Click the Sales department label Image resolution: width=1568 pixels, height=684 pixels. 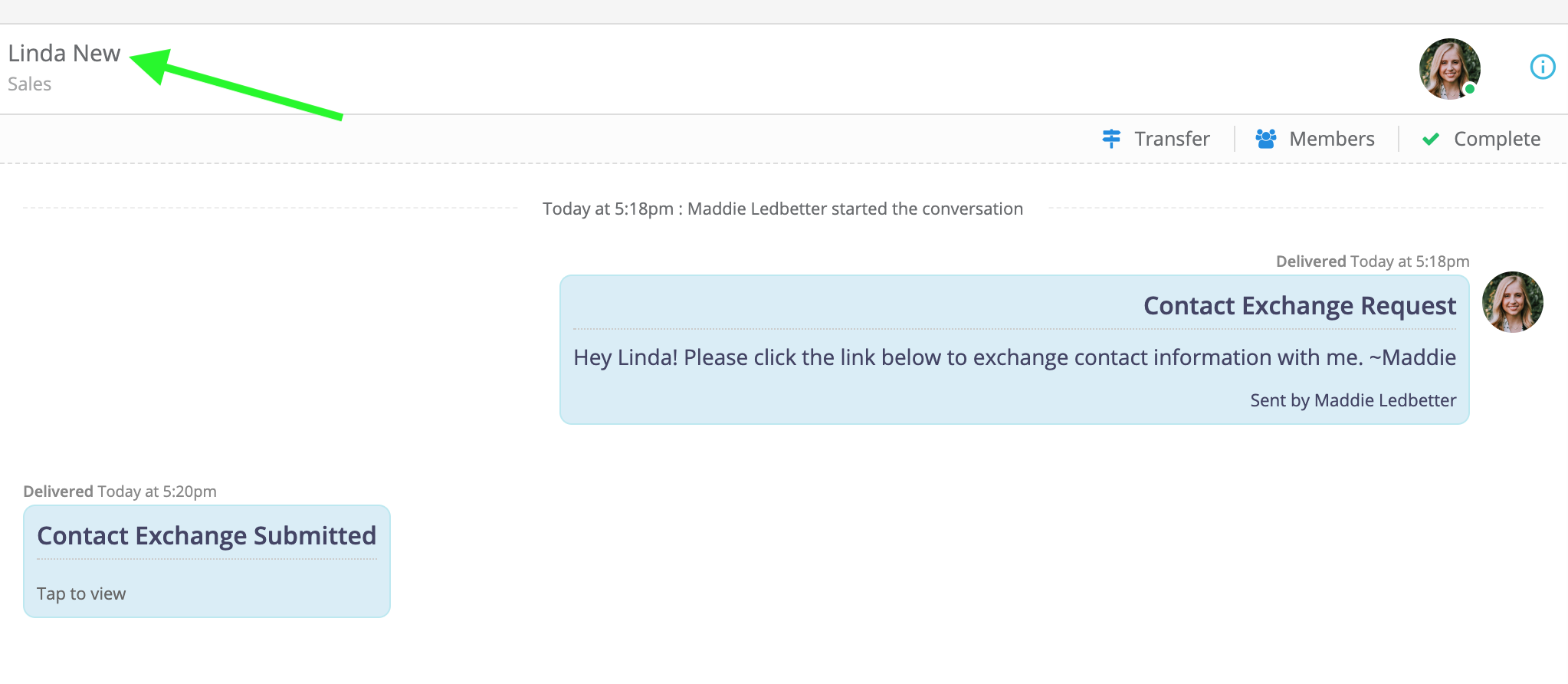pyautogui.click(x=30, y=84)
